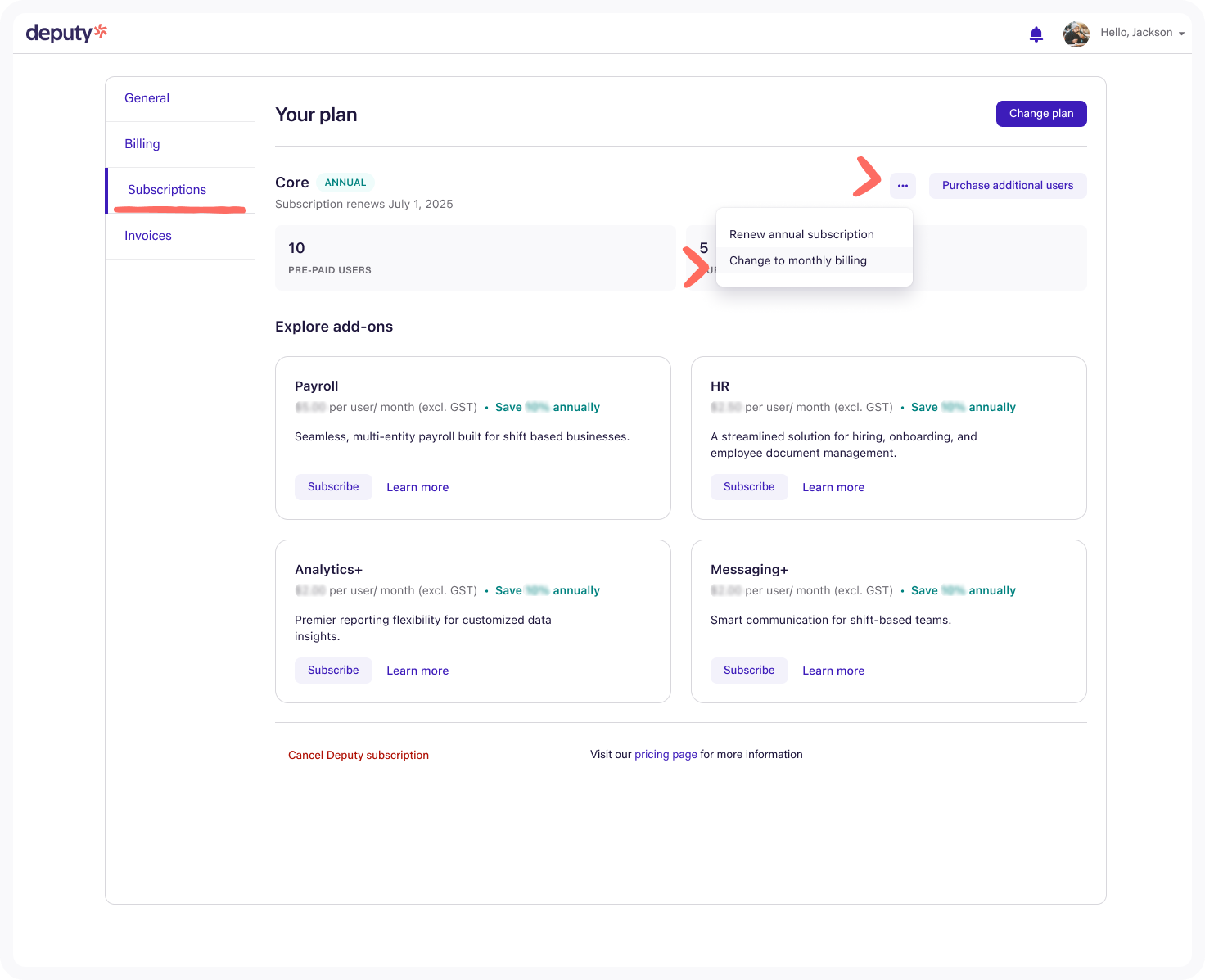Select Renew annual subscription
The width and height of the screenshot is (1205, 980).
[801, 234]
